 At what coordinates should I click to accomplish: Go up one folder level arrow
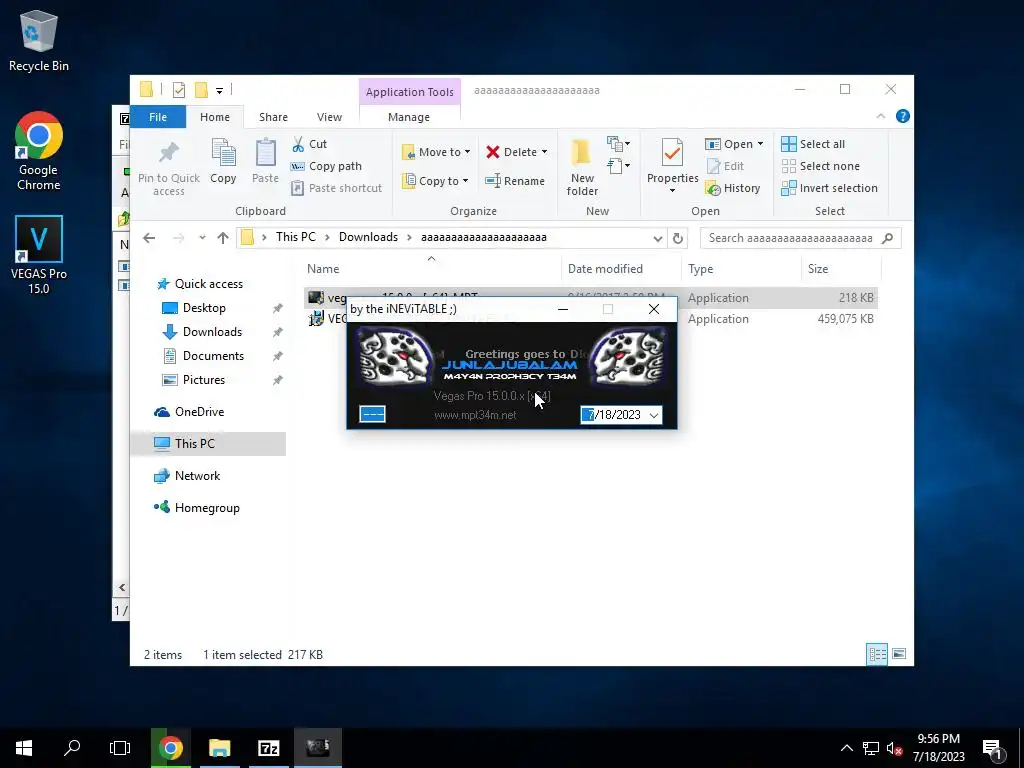point(223,238)
